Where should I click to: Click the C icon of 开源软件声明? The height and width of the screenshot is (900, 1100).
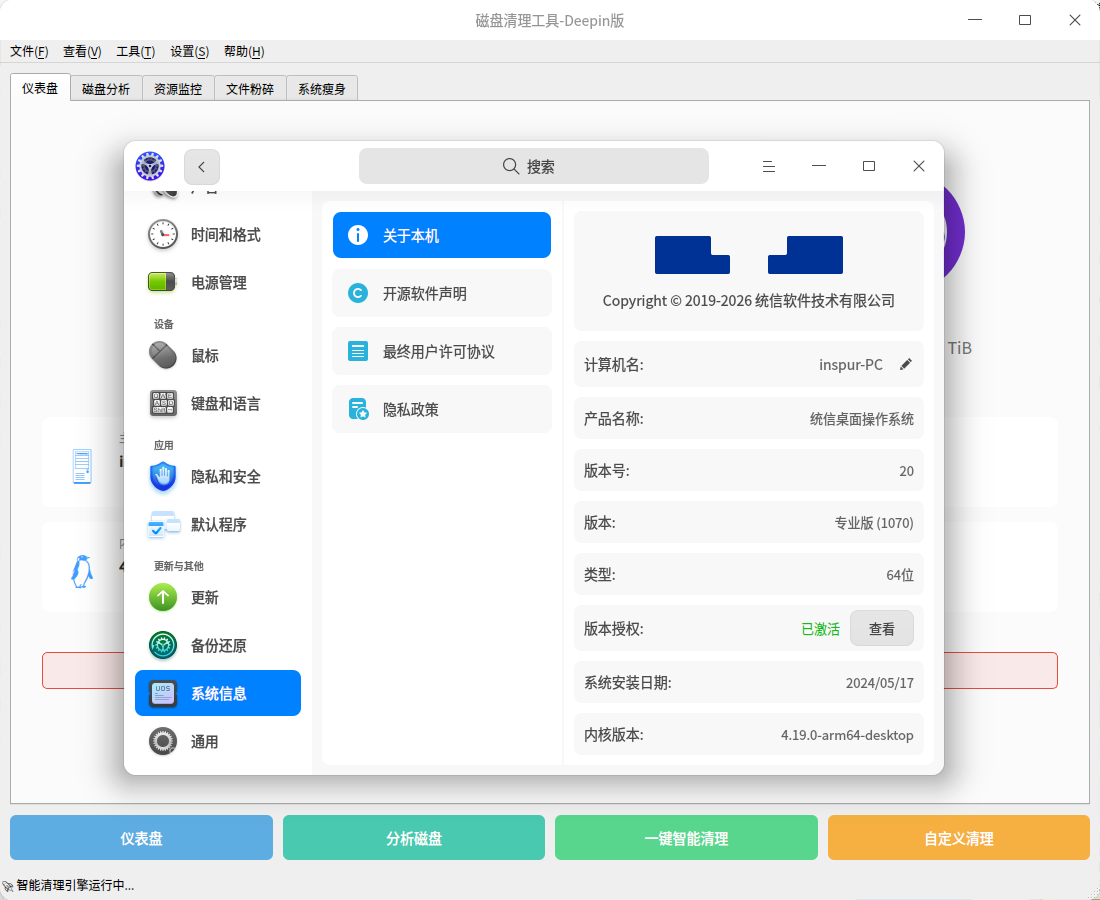coord(358,293)
